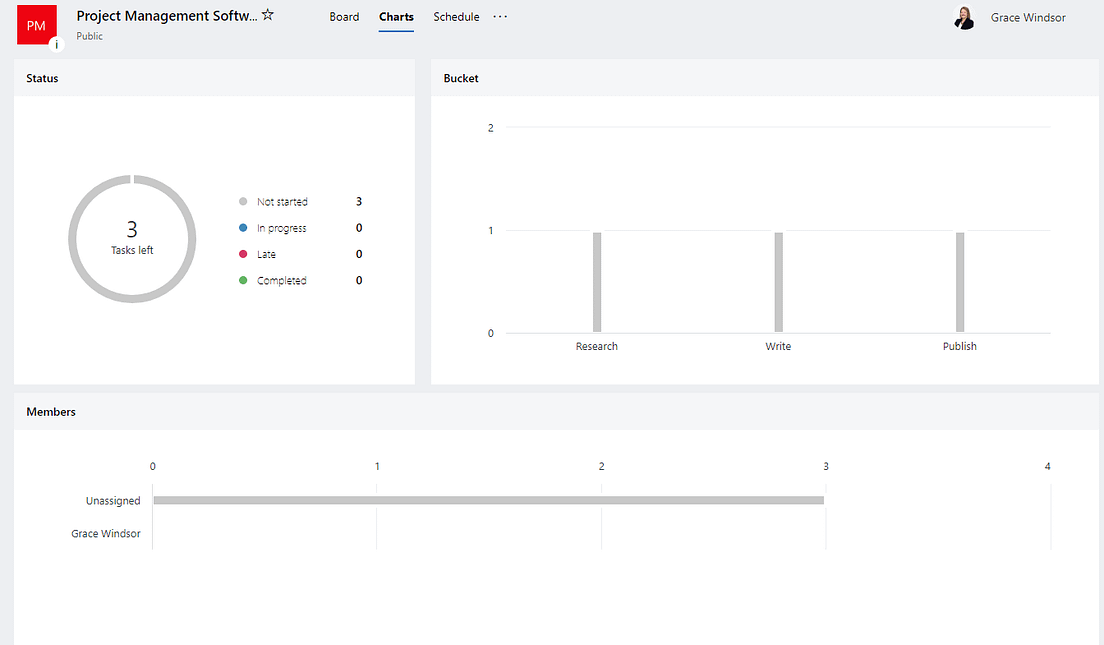Click the Not started count 3

[358, 201]
